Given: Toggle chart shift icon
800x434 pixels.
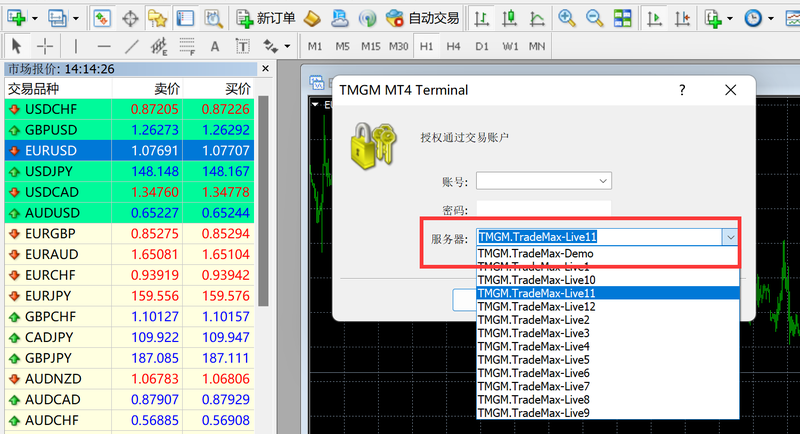Looking at the screenshot, I should point(682,19).
